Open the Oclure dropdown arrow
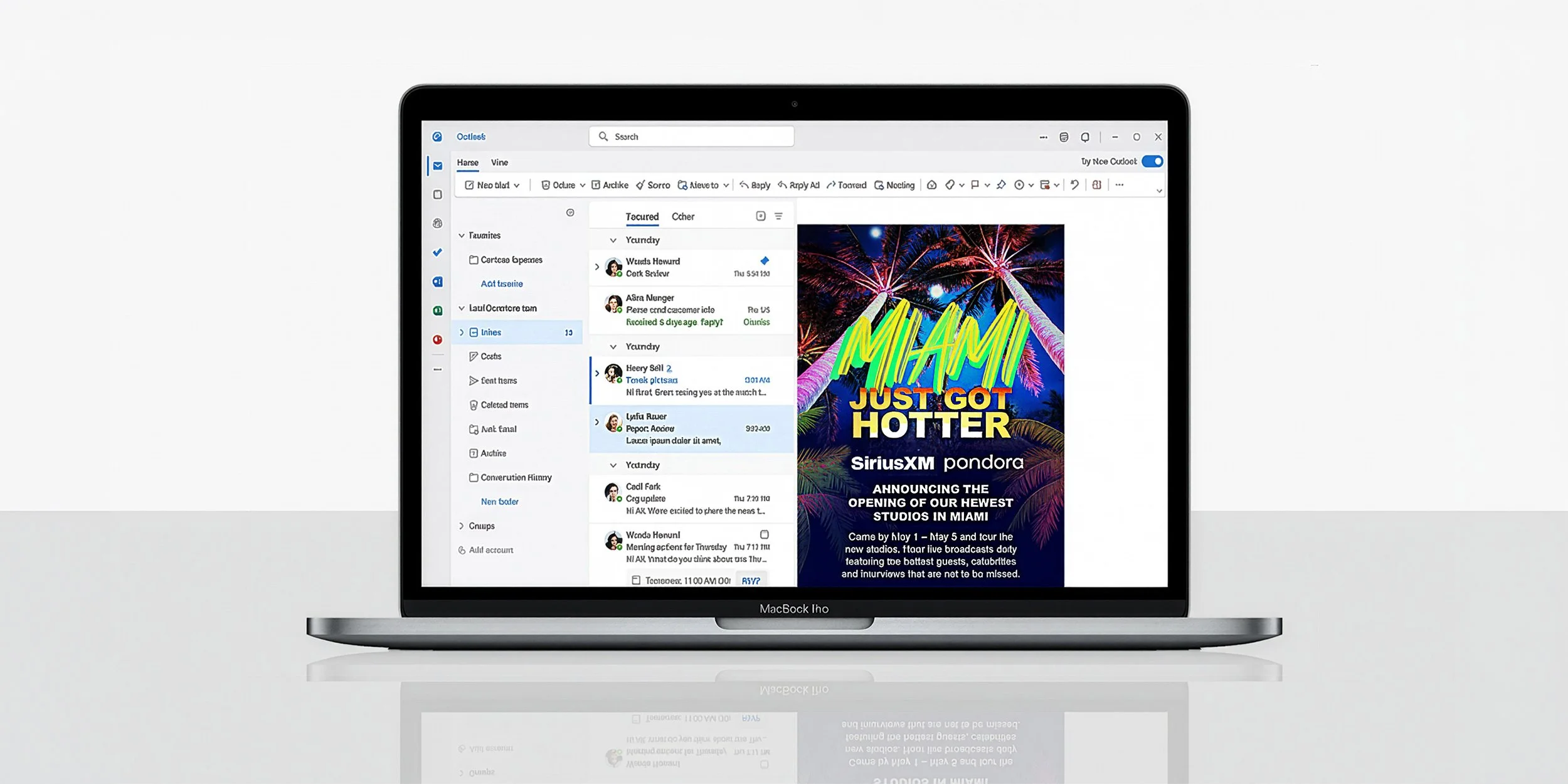 (x=582, y=186)
